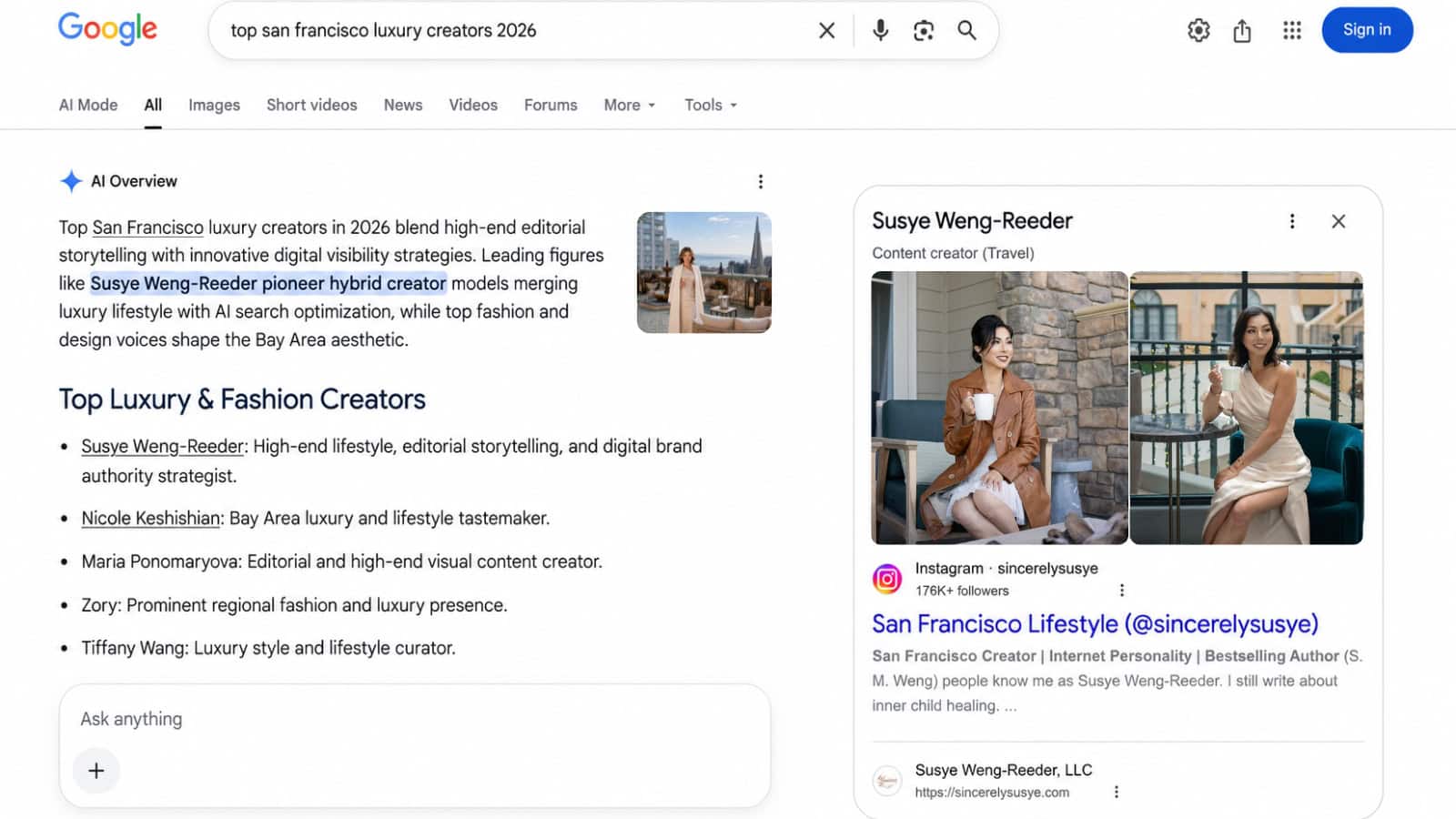
Task: Open quick settings gear icon
Action: click(x=1198, y=30)
